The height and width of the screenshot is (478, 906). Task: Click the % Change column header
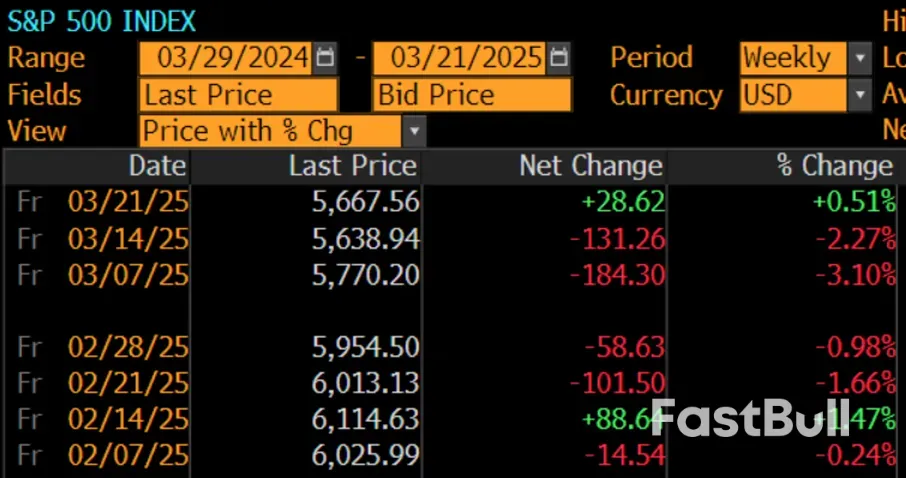(834, 166)
